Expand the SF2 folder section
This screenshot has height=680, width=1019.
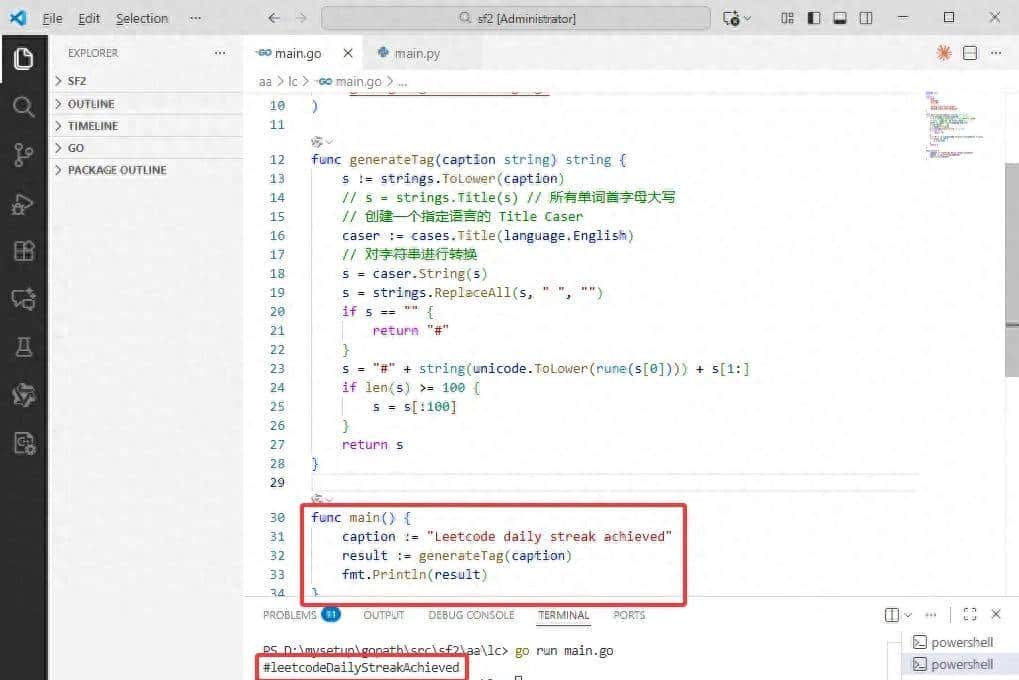tap(77, 81)
